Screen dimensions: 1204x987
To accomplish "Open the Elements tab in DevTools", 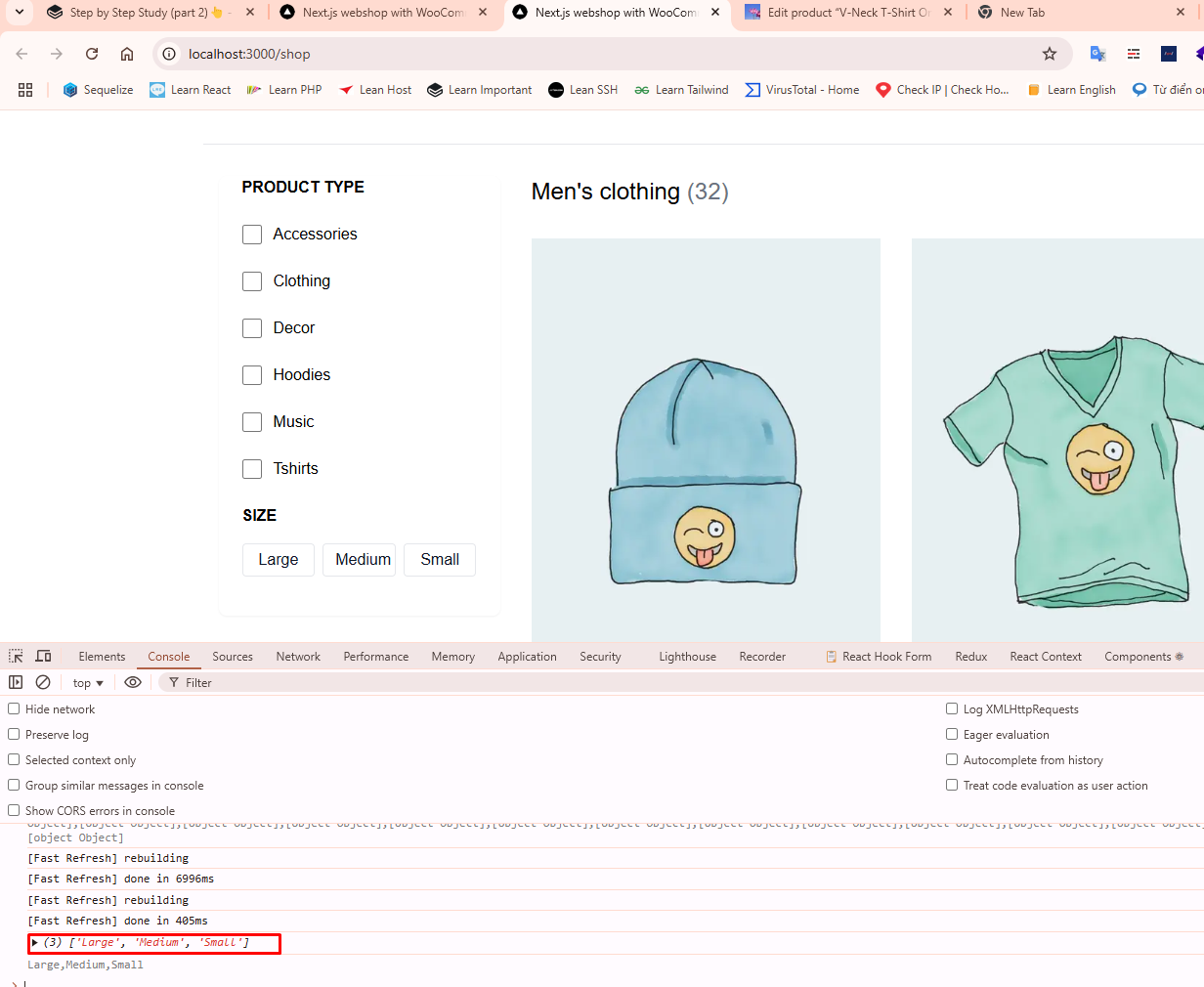I will click(x=102, y=657).
